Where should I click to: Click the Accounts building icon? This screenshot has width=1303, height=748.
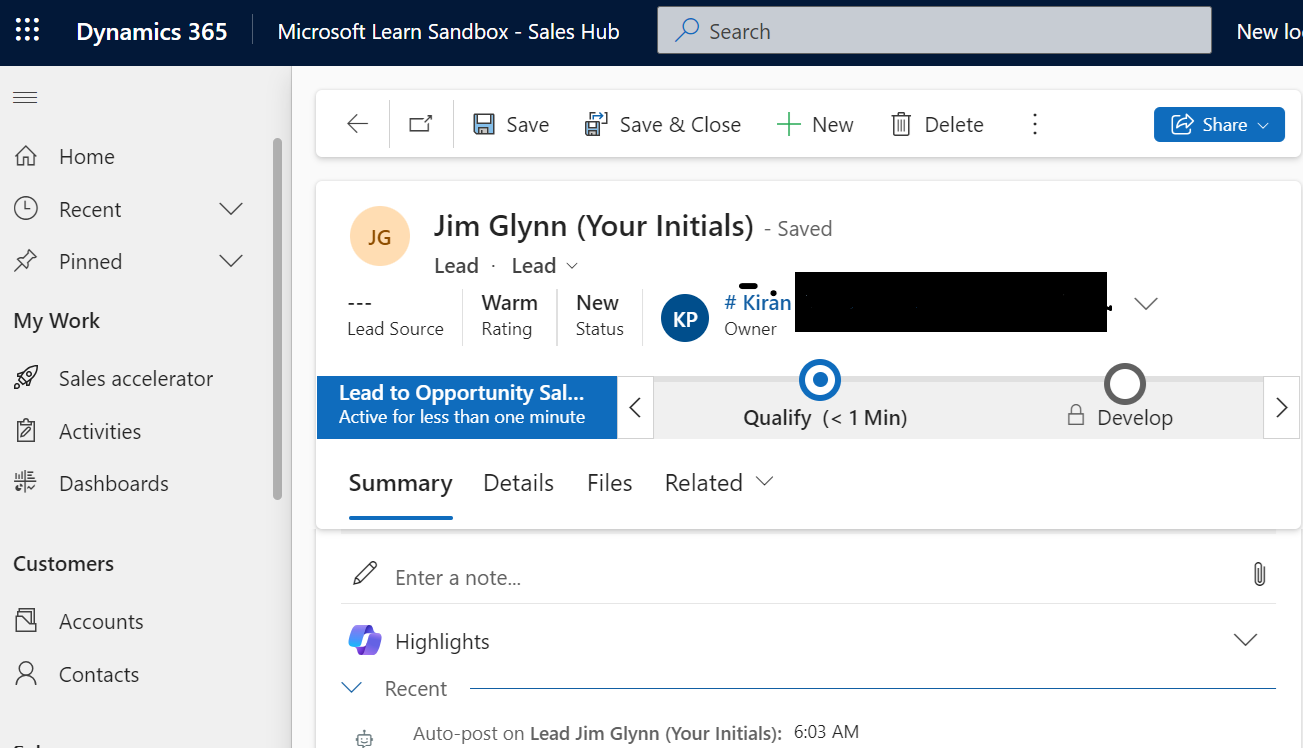point(26,621)
